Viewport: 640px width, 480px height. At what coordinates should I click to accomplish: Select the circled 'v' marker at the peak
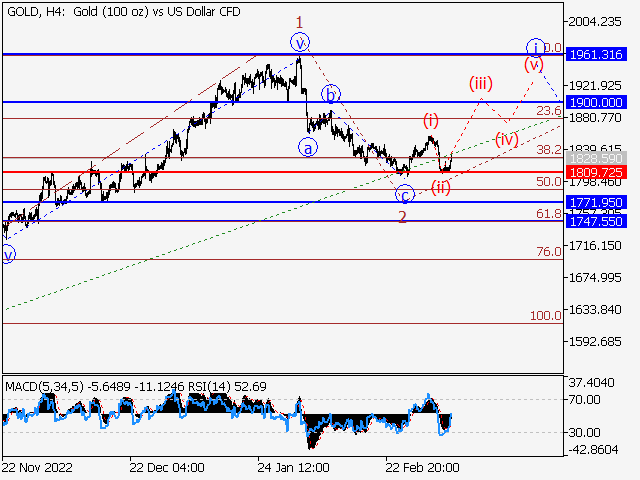click(299, 42)
